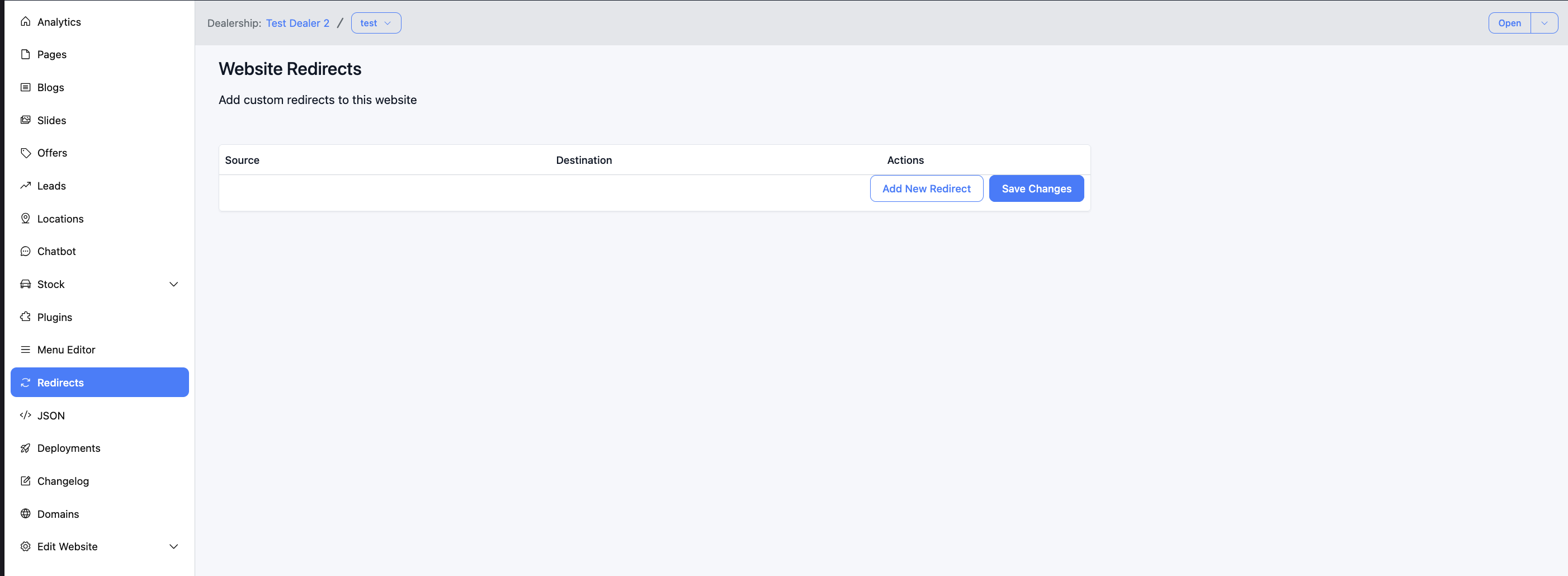Viewport: 1568px width, 576px height.
Task: Click the JSON code brackets icon
Action: click(25, 416)
